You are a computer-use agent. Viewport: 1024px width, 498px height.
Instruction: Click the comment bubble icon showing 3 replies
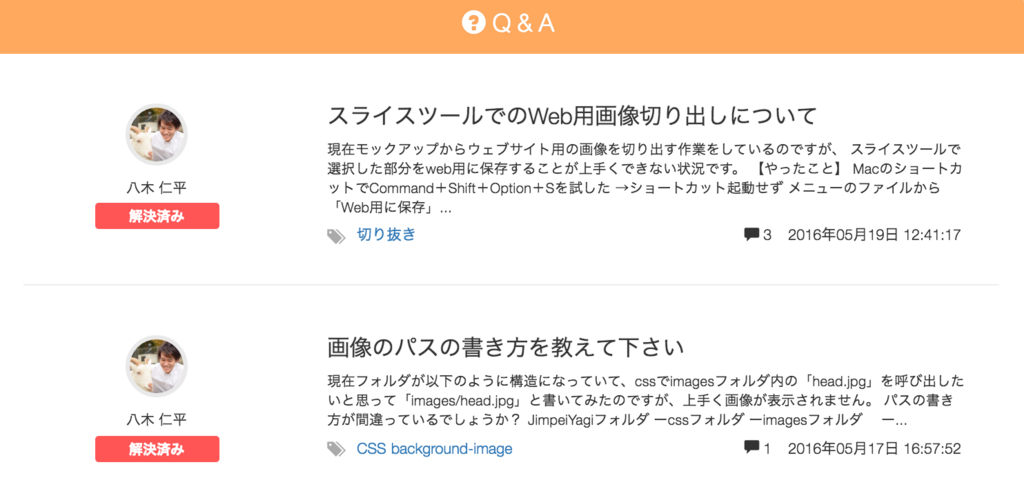point(752,234)
